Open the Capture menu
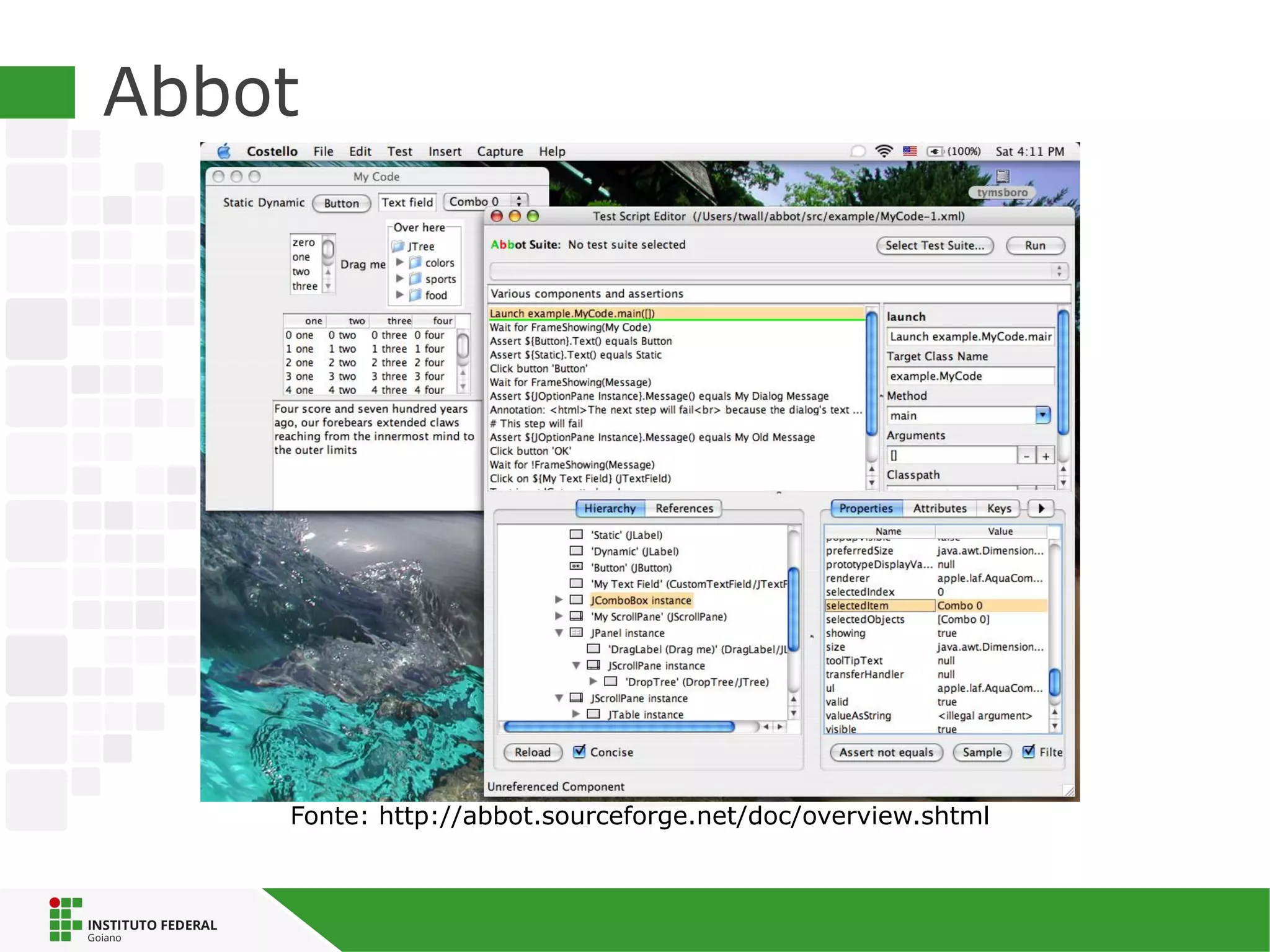 pyautogui.click(x=500, y=151)
